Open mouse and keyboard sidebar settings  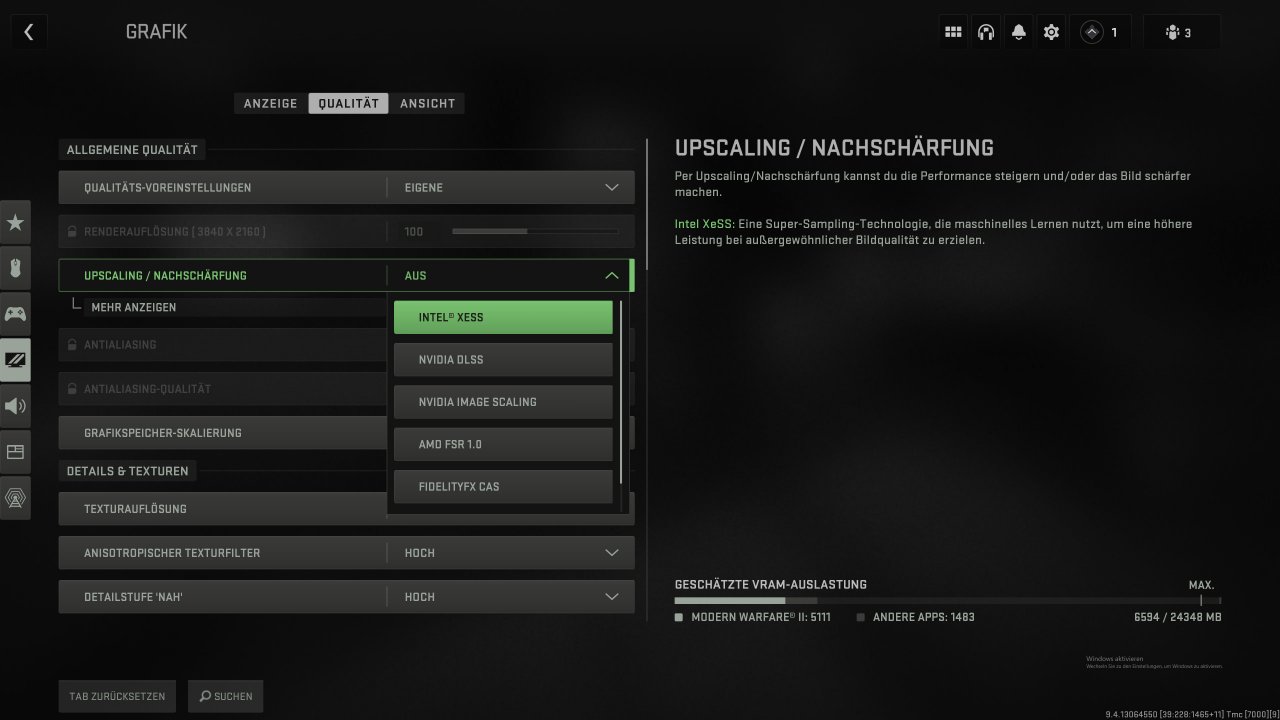[x=15, y=268]
